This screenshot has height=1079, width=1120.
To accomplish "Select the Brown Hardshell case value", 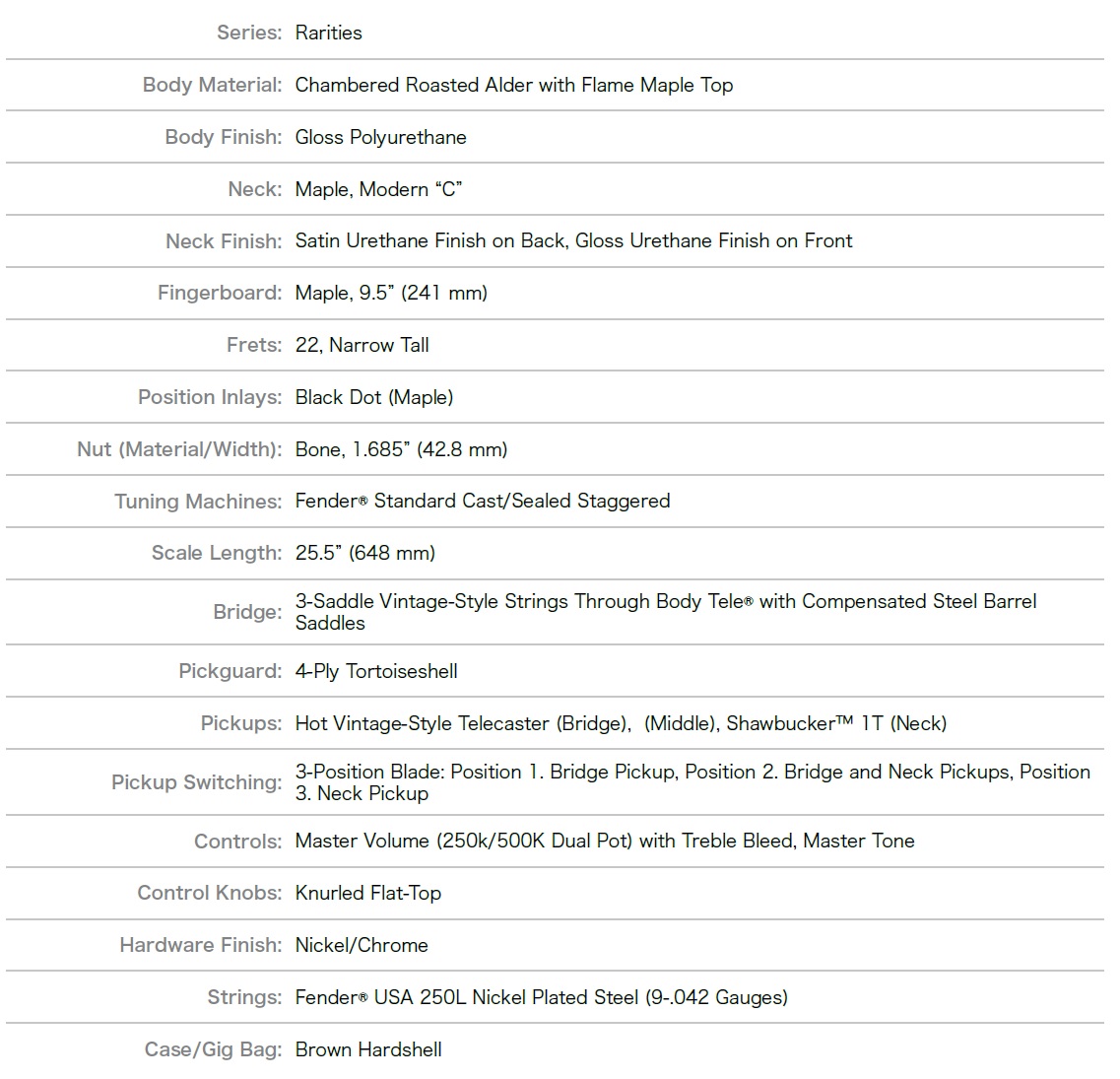I will [x=368, y=1049].
